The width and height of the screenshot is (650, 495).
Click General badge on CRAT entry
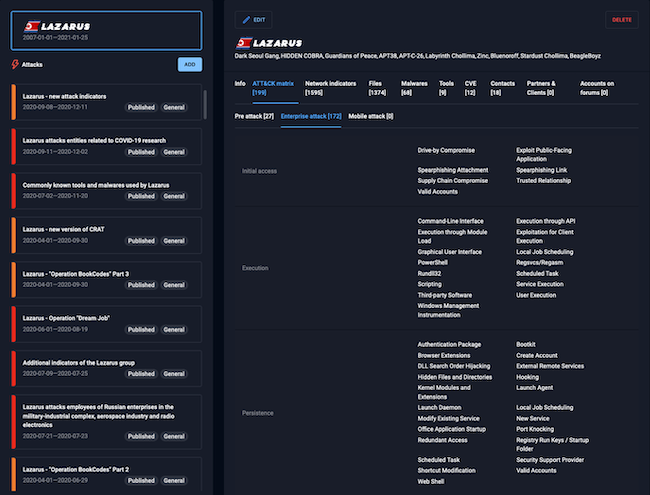pyautogui.click(x=174, y=241)
